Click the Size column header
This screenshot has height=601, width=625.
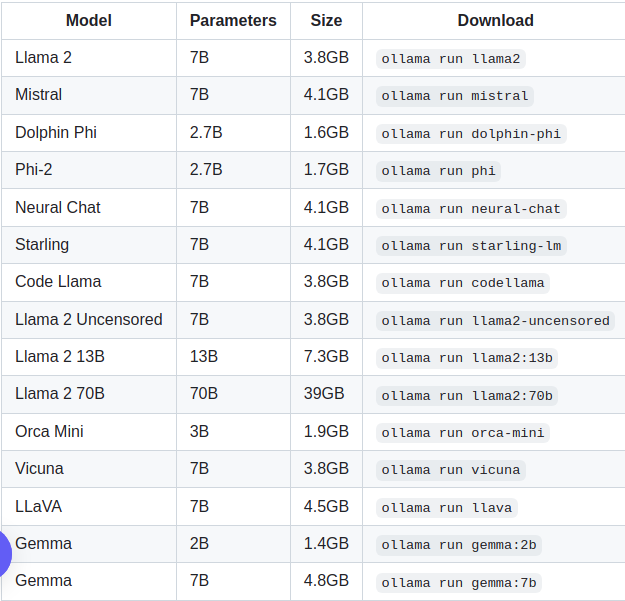(x=326, y=21)
